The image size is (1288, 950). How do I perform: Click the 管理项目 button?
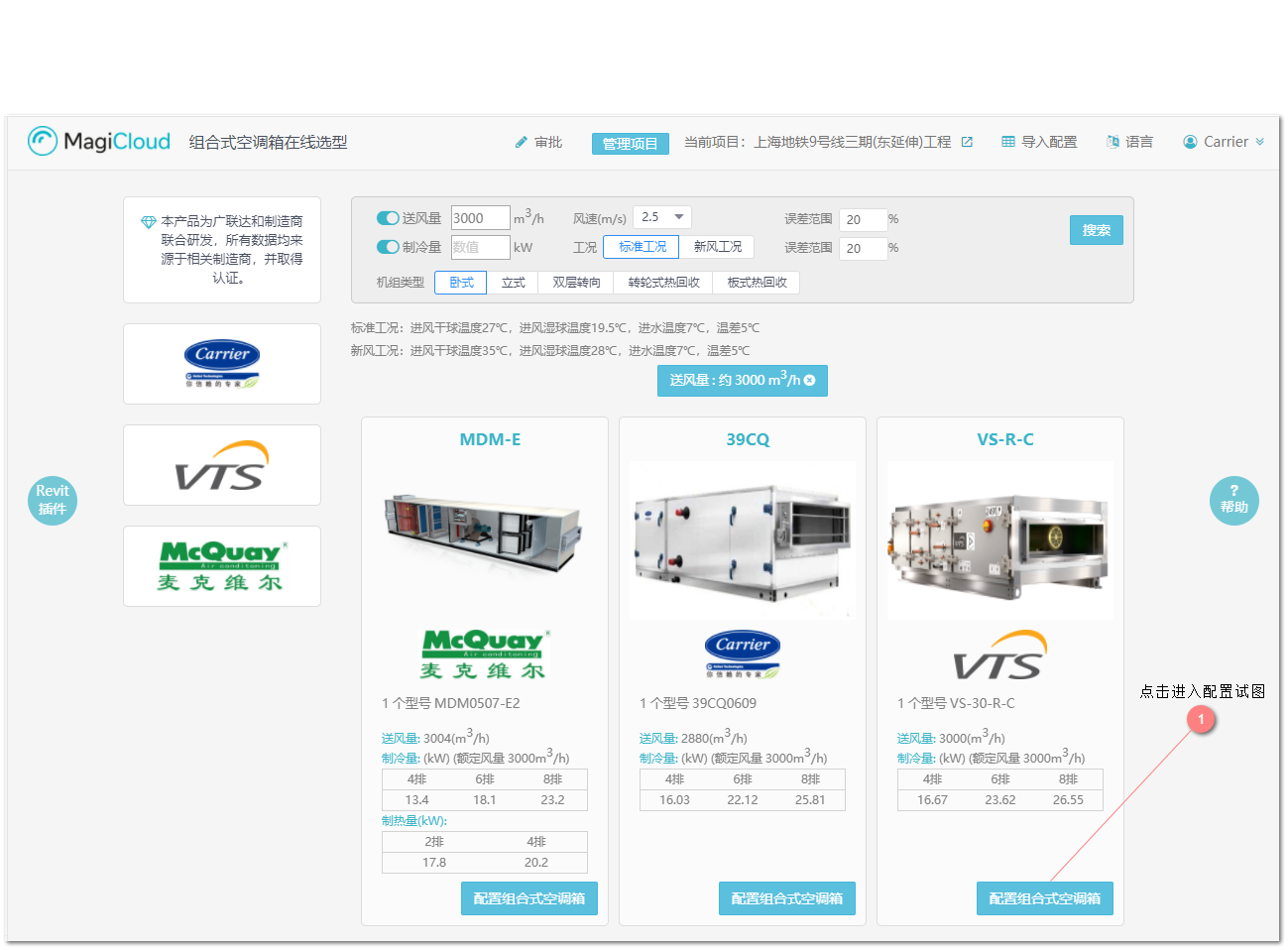(x=631, y=144)
